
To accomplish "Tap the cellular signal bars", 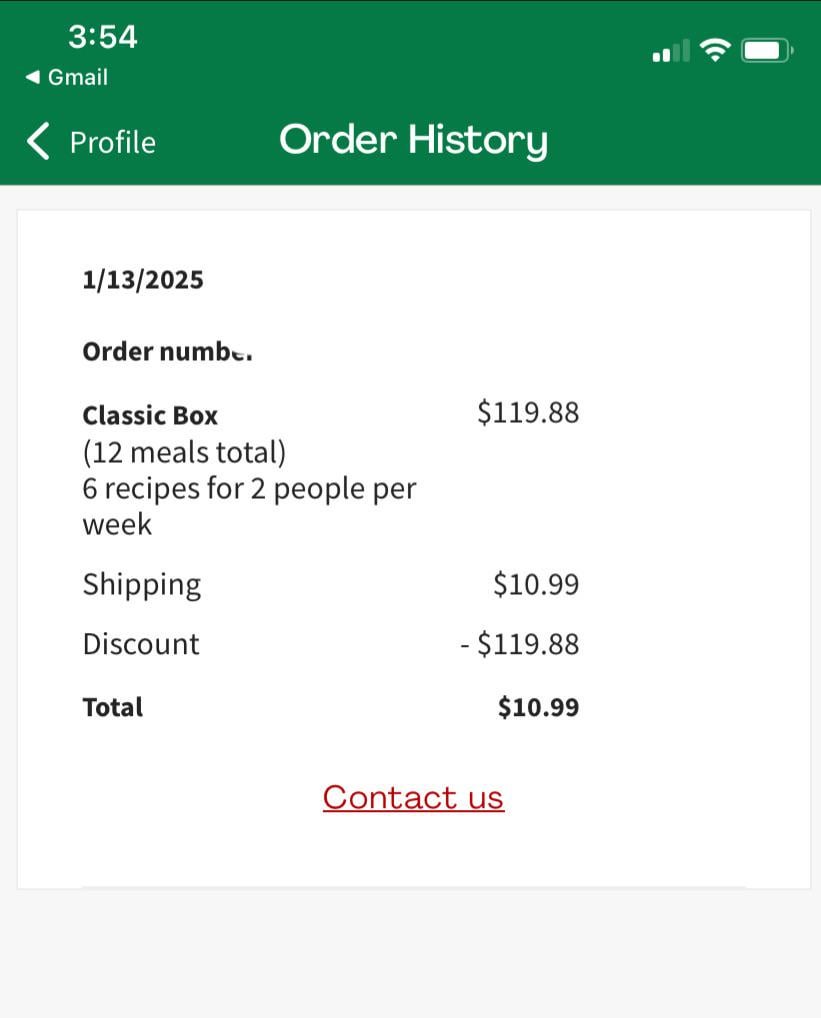I will tap(670, 51).
